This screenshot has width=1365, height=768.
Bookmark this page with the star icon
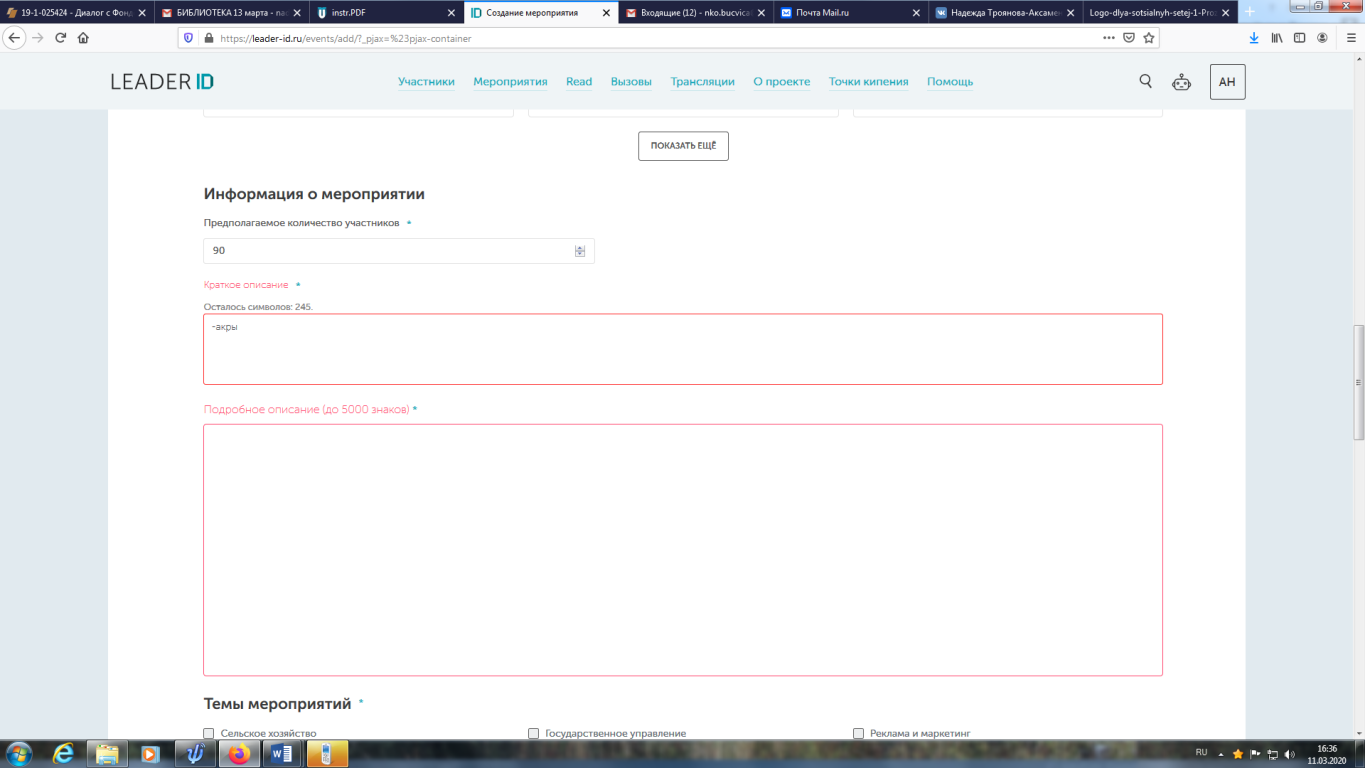1150,38
